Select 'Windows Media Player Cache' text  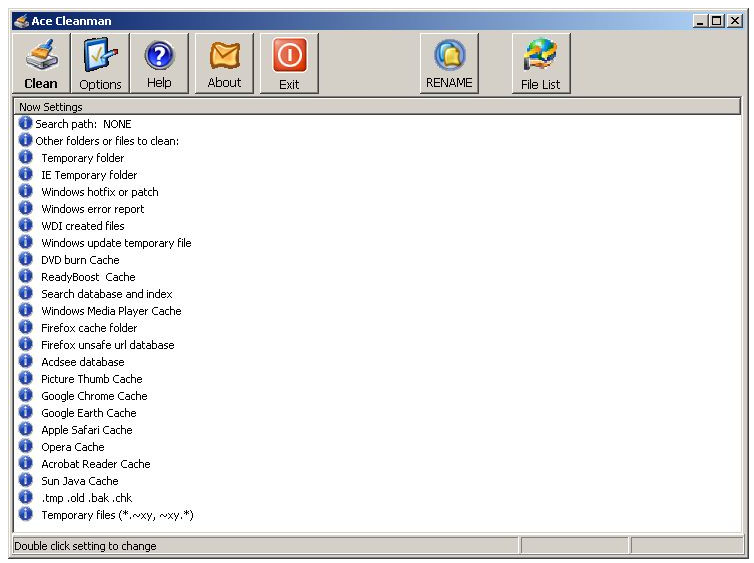pyautogui.click(x=111, y=311)
